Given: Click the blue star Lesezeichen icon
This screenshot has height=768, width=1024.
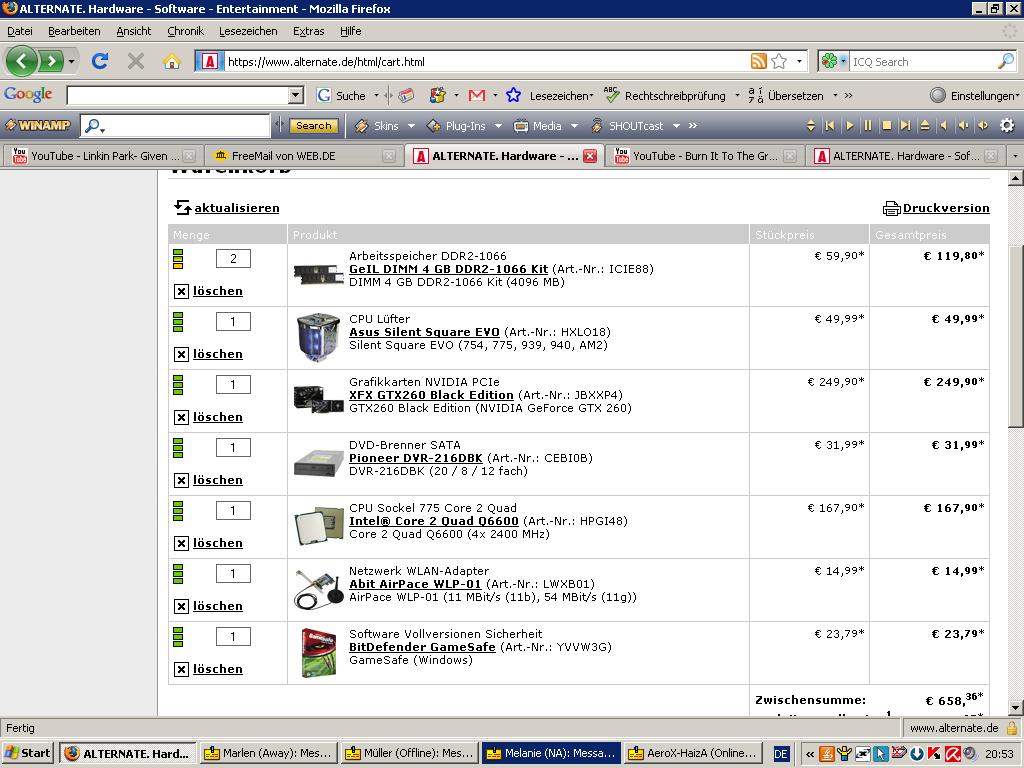Looking at the screenshot, I should [513, 95].
